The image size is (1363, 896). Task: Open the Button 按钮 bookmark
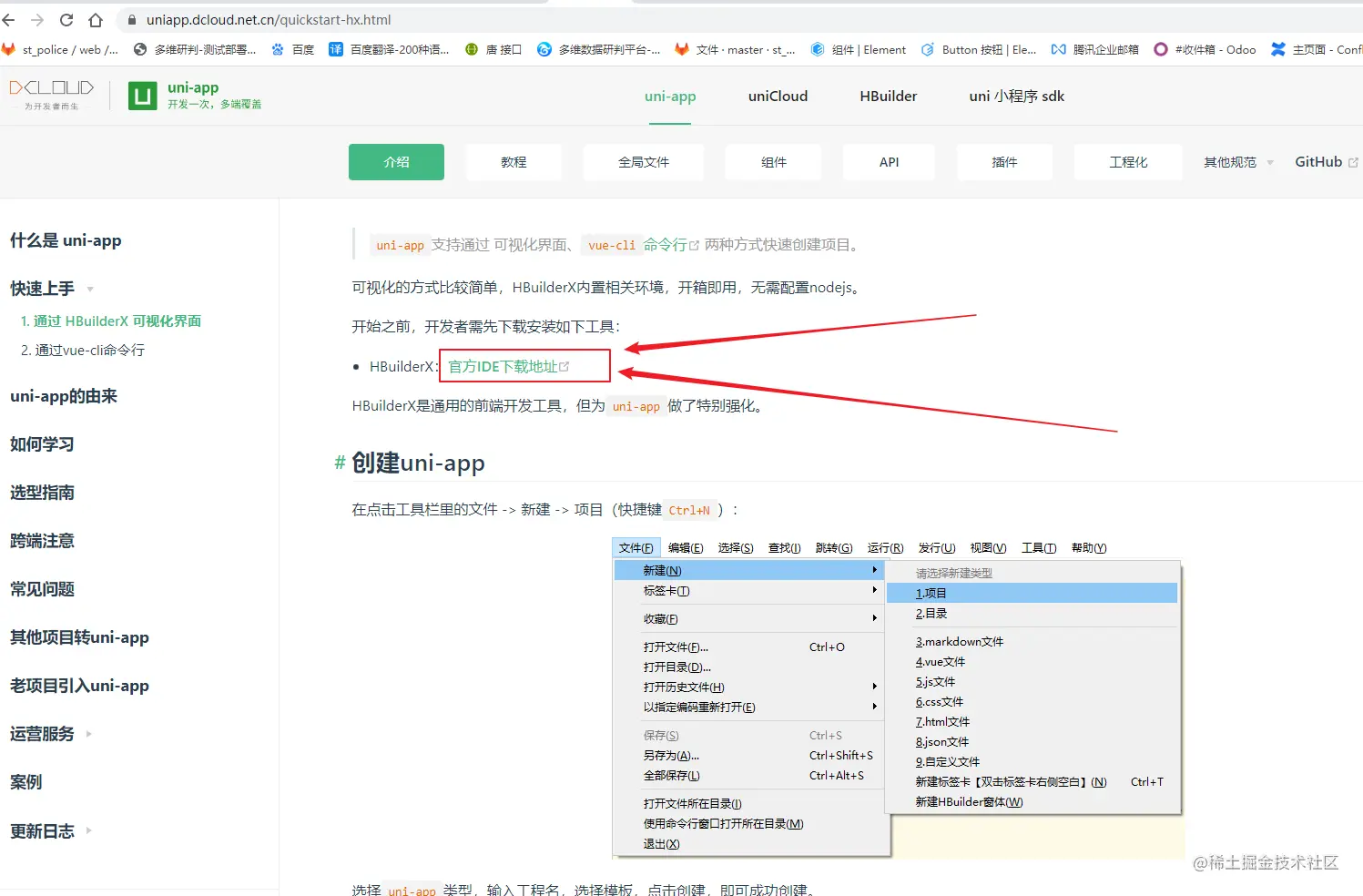(979, 50)
